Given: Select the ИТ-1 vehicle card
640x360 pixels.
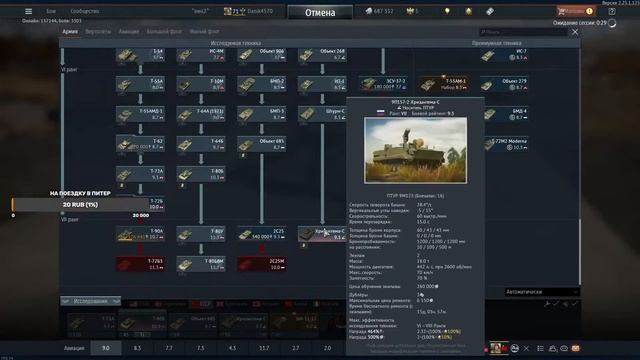Looking at the screenshot, I should [x=322, y=84].
